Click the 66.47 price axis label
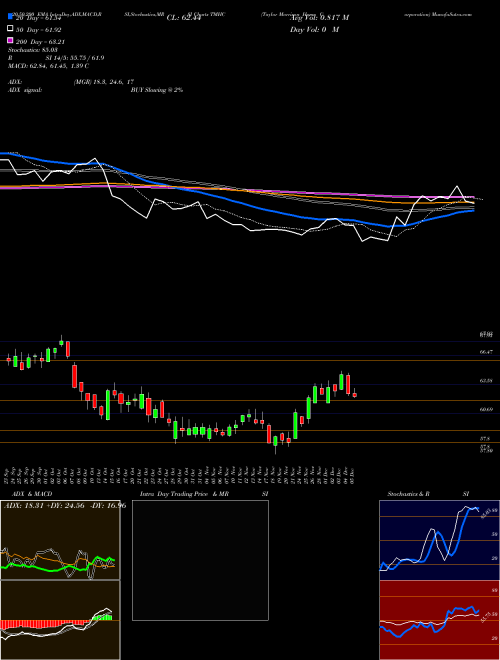 pyautogui.click(x=486, y=351)
